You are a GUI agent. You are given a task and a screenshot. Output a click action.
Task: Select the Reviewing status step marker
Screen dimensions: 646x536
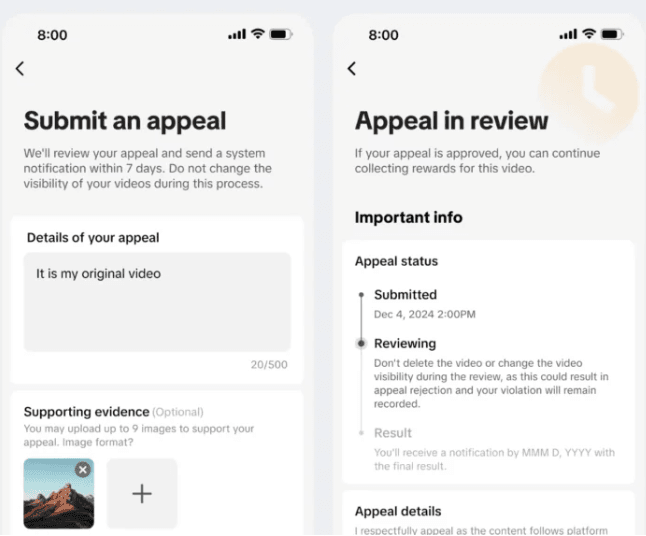point(361,343)
